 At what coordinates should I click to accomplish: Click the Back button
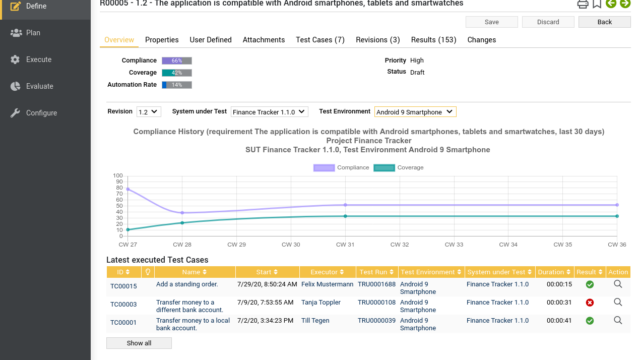604,22
